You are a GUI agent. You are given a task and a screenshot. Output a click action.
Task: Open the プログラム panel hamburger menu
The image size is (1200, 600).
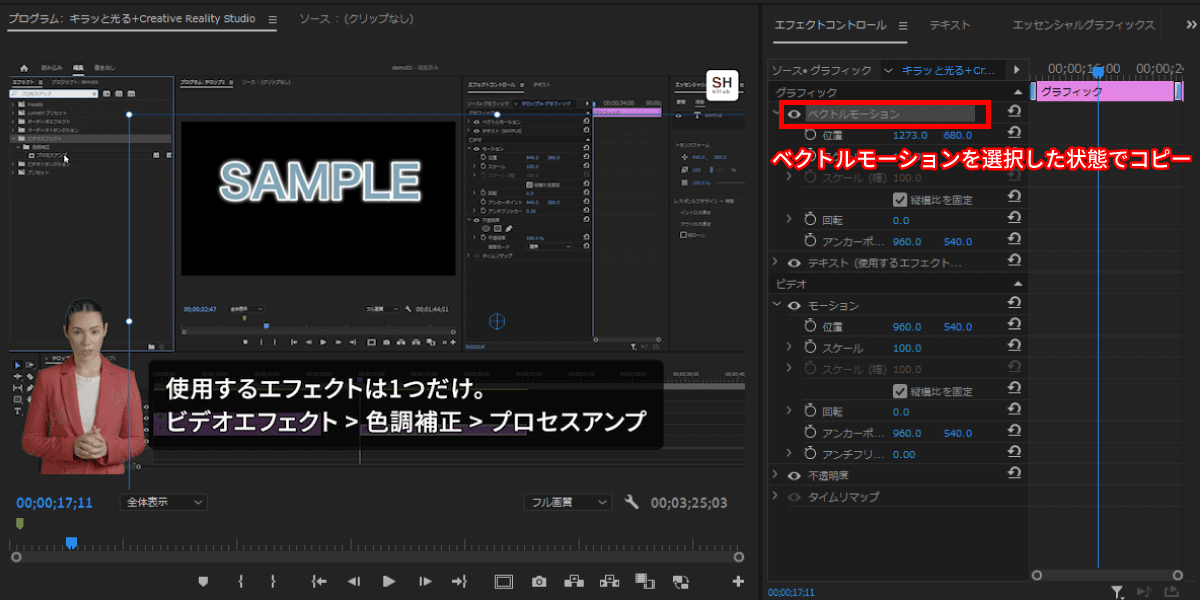click(x=272, y=19)
